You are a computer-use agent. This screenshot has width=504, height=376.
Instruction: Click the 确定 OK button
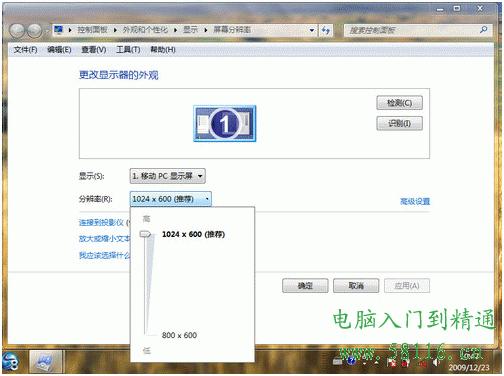305,286
